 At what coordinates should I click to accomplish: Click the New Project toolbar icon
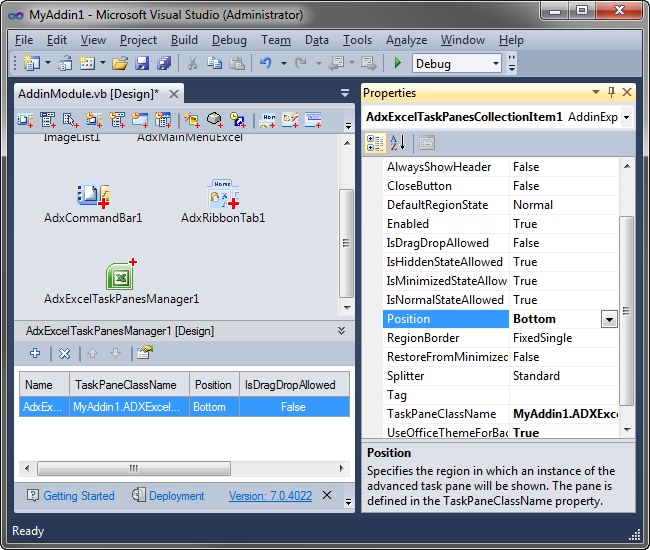31,63
